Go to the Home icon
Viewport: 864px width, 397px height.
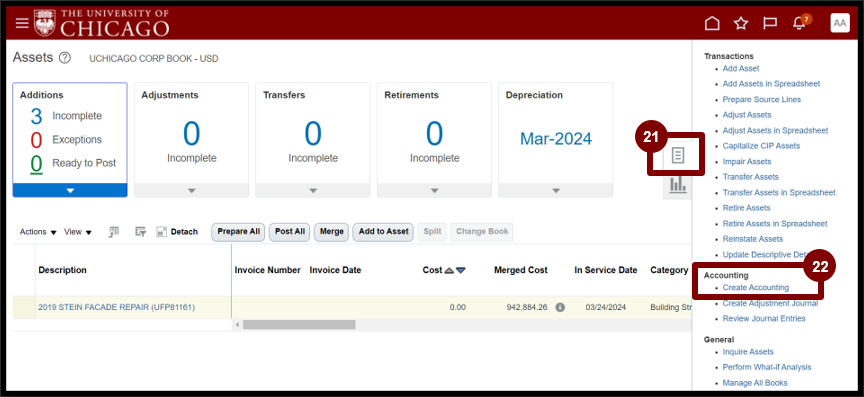click(x=712, y=23)
